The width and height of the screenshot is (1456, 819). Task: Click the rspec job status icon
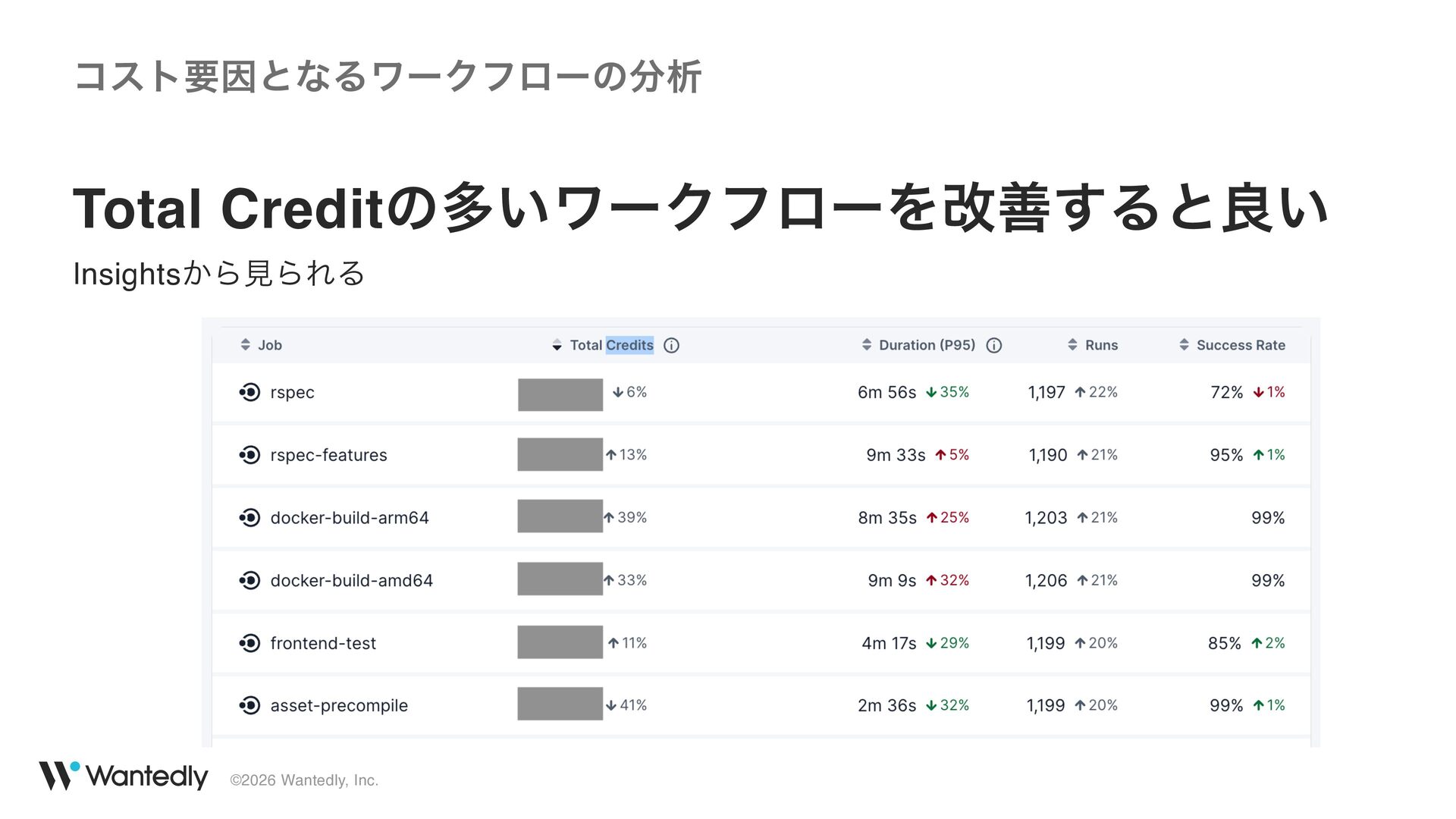click(249, 392)
